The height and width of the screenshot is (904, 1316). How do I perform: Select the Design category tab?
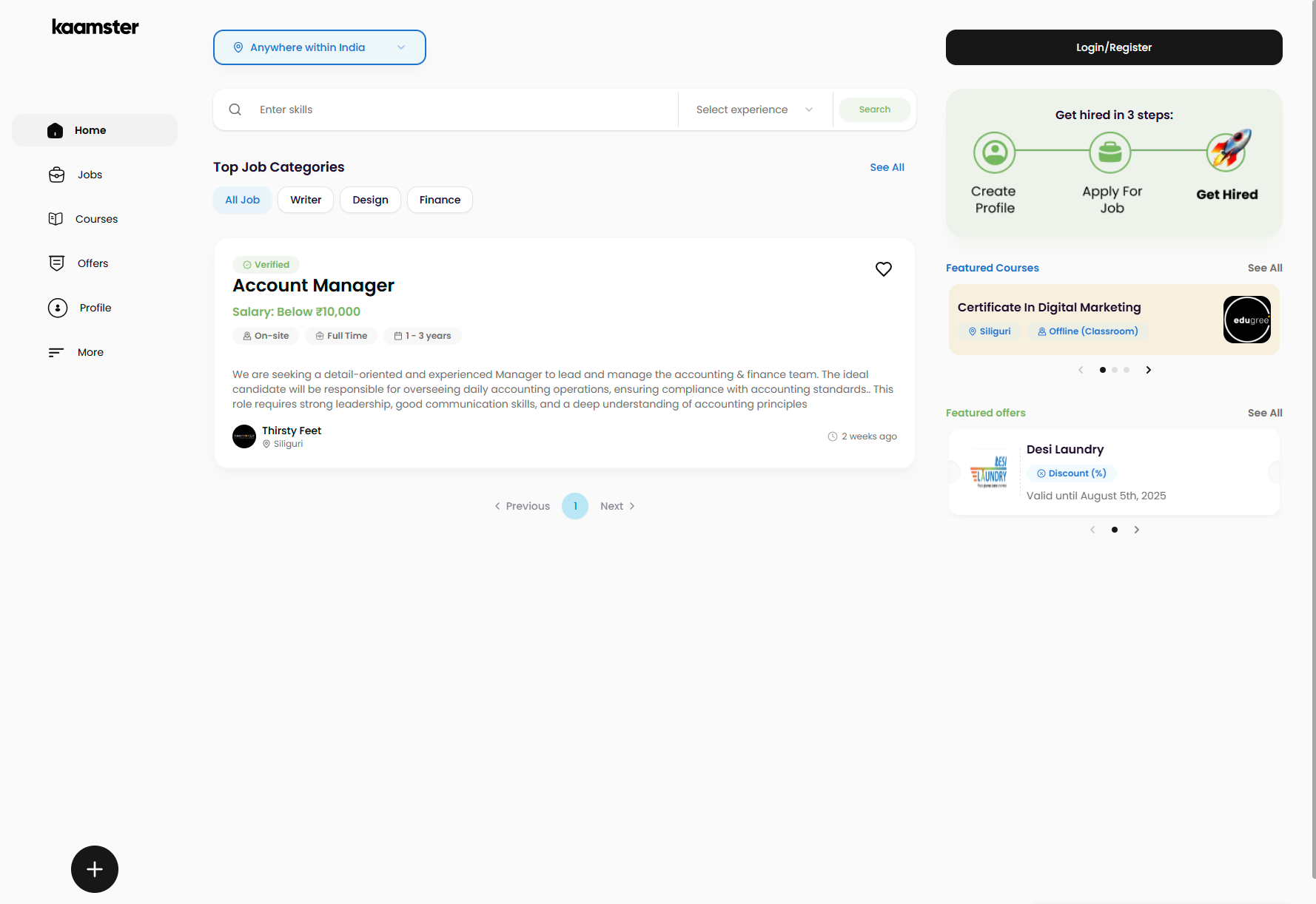(370, 200)
